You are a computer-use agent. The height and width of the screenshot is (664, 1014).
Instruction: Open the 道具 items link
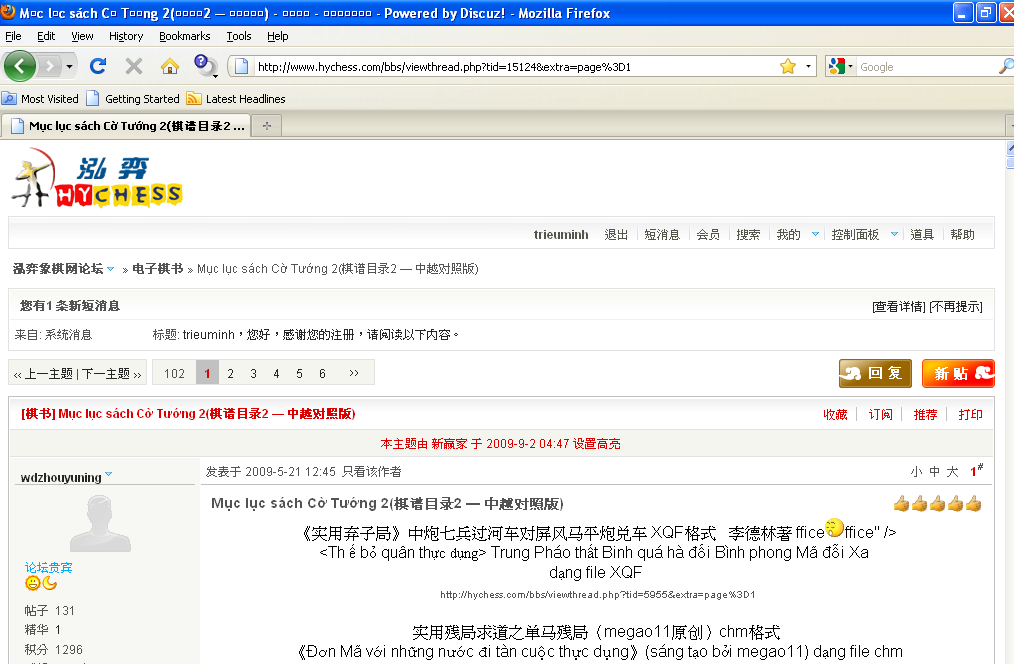pos(922,235)
